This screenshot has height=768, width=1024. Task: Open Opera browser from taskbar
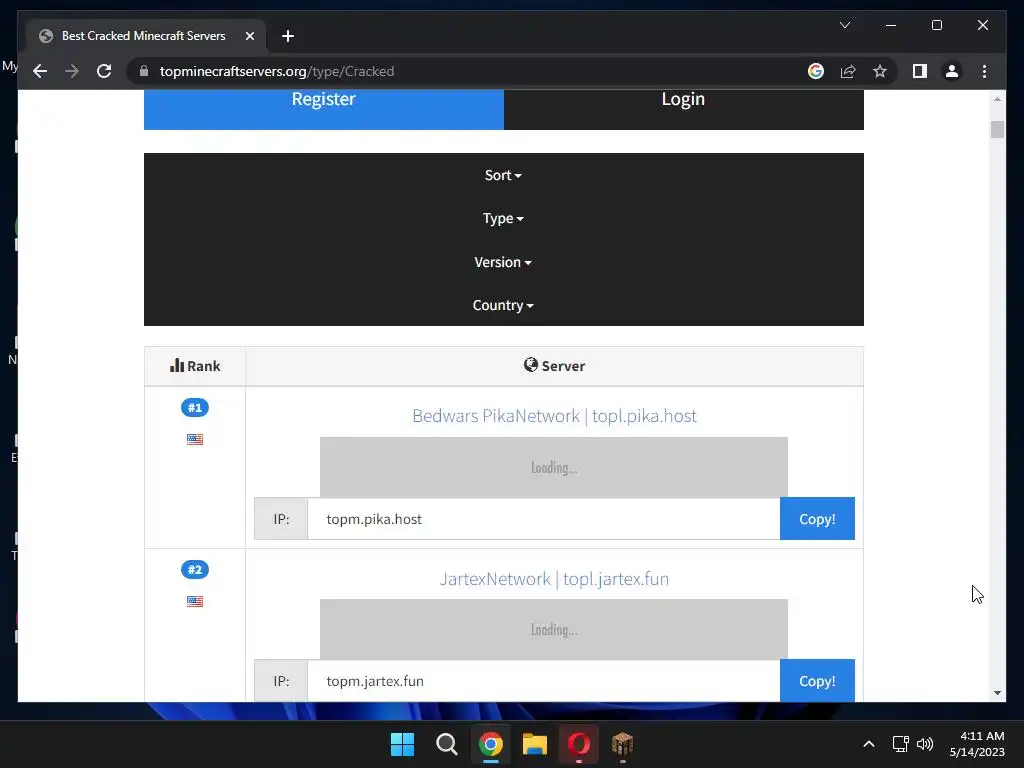(579, 744)
